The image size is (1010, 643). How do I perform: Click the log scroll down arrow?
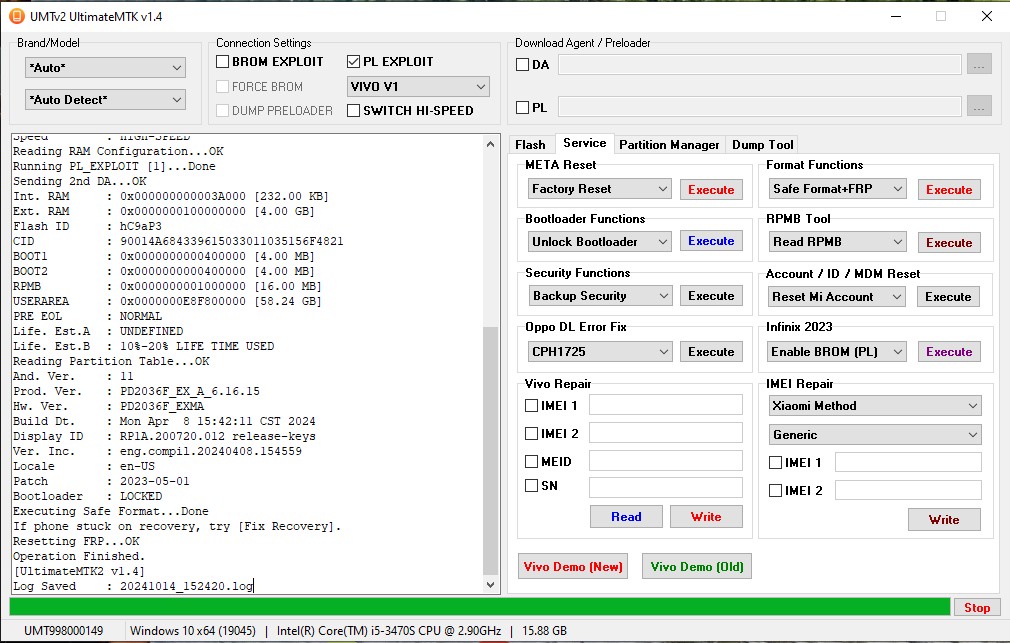490,584
